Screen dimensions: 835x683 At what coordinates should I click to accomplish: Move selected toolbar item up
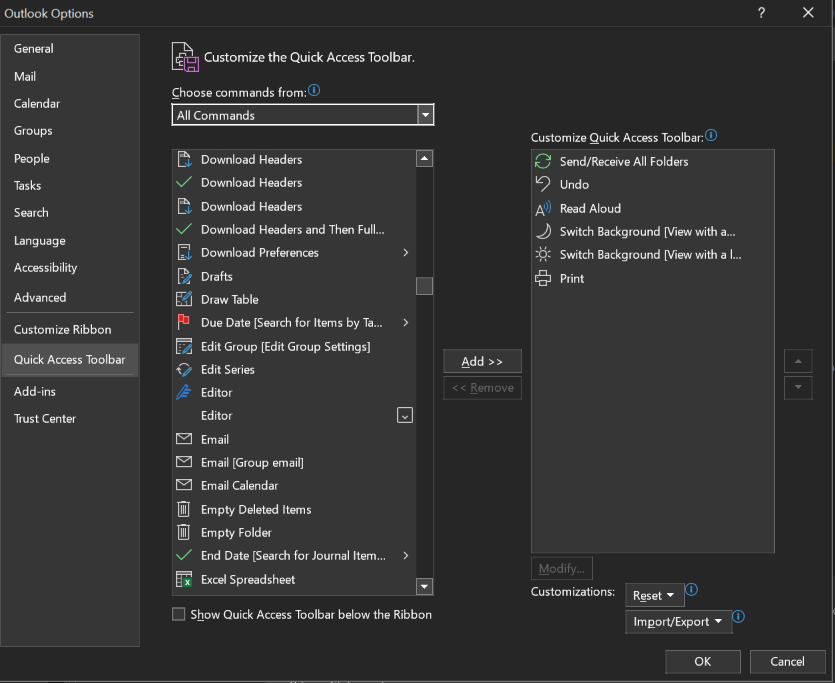click(x=798, y=361)
